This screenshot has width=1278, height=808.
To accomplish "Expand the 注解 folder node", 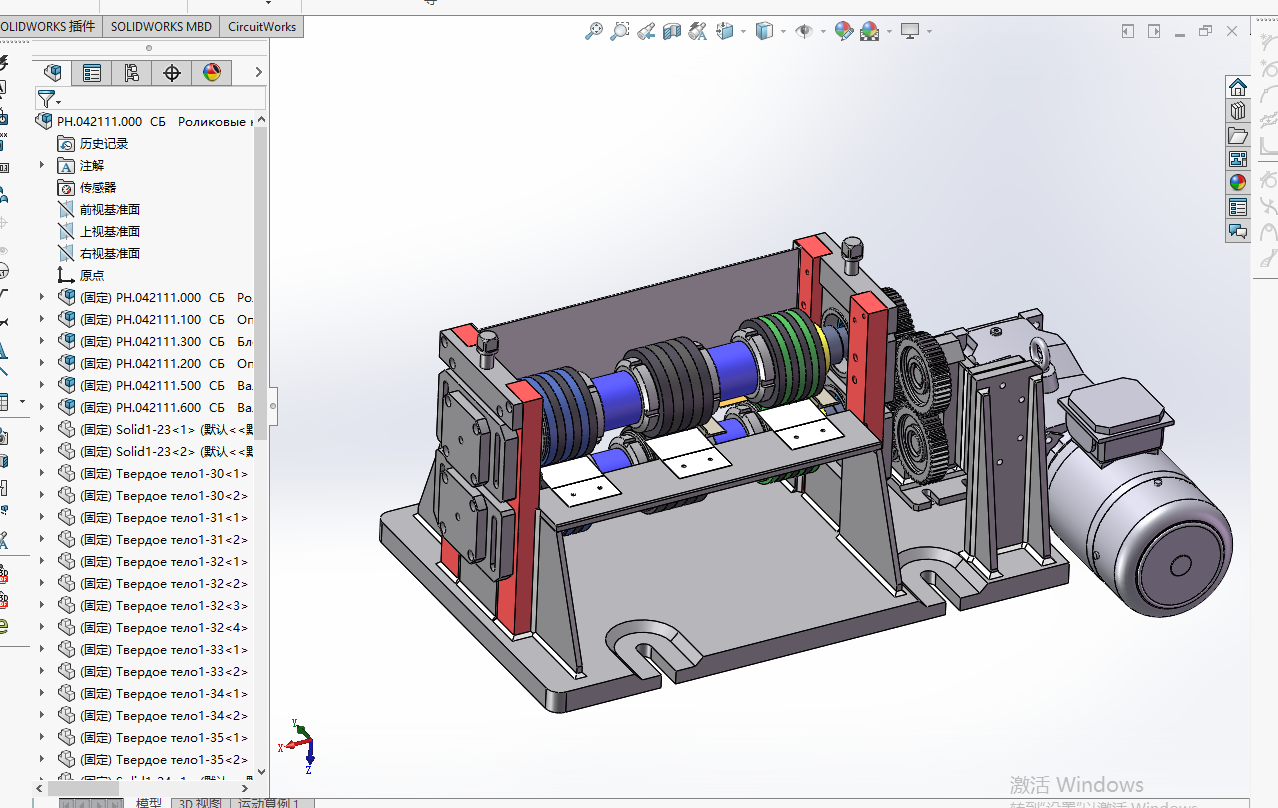I will 42,165.
